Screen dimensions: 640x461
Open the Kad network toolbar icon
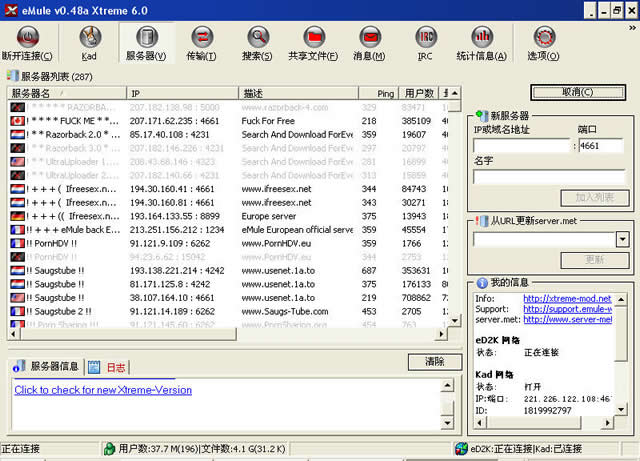(x=90, y=37)
